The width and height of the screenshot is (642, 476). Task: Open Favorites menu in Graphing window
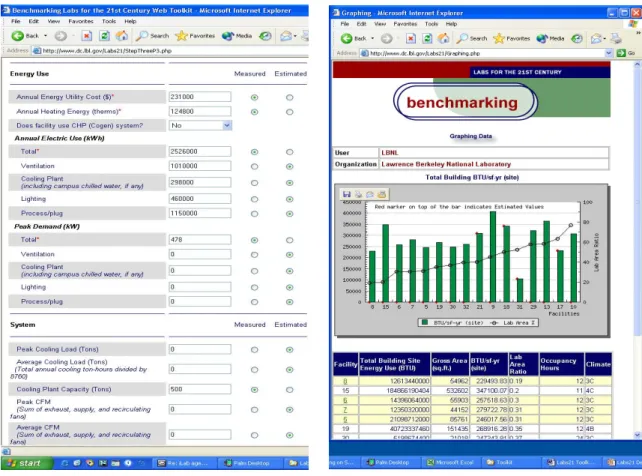click(x=405, y=24)
